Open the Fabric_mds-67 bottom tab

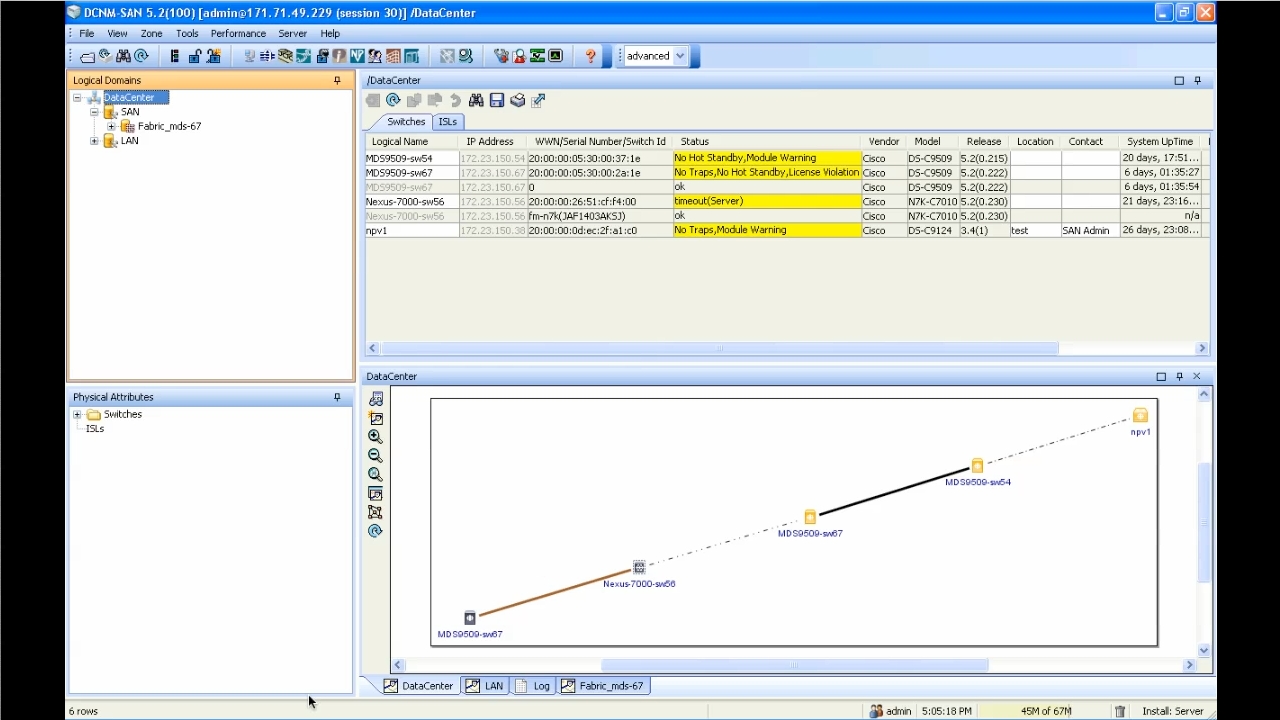[604, 686]
